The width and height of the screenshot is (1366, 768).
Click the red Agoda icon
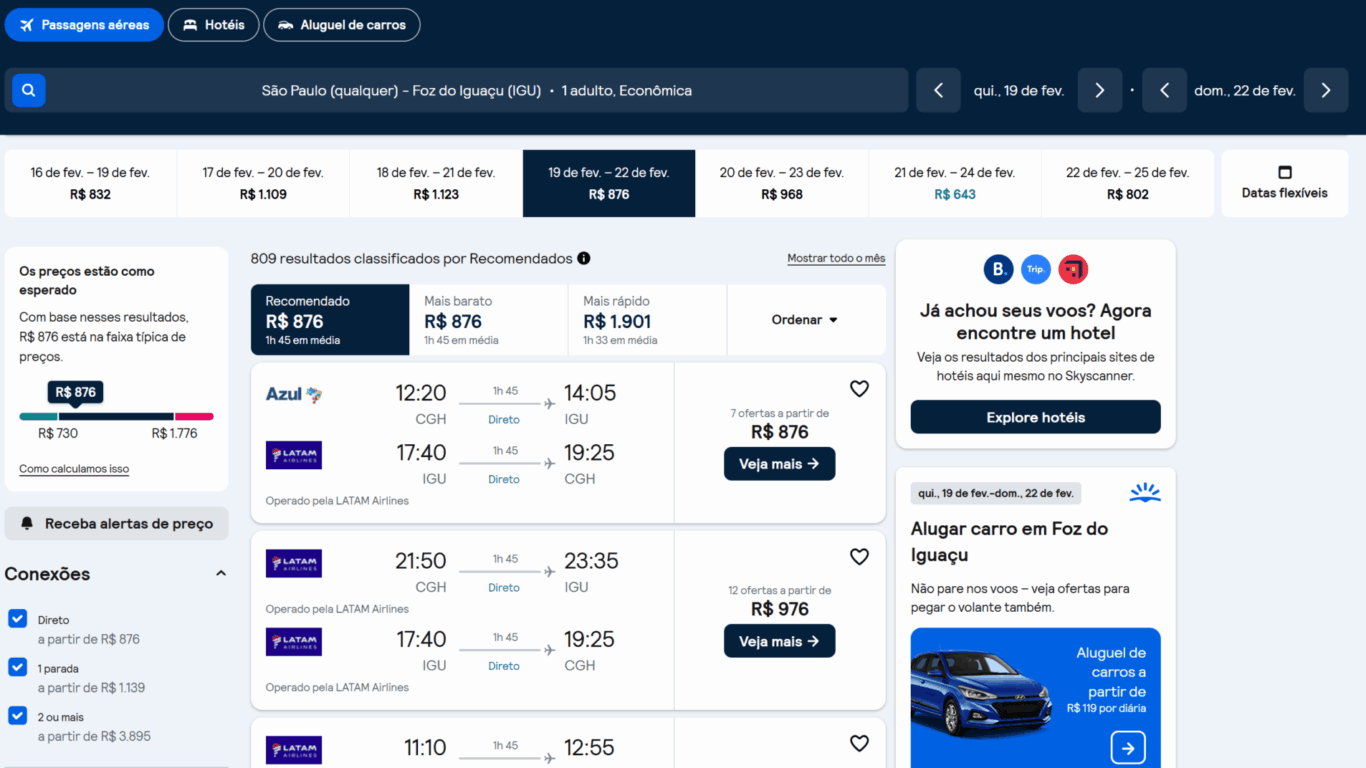tap(1072, 269)
